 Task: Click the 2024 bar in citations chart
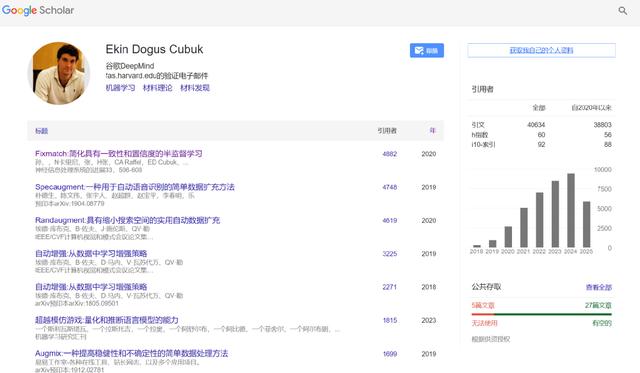coord(571,211)
